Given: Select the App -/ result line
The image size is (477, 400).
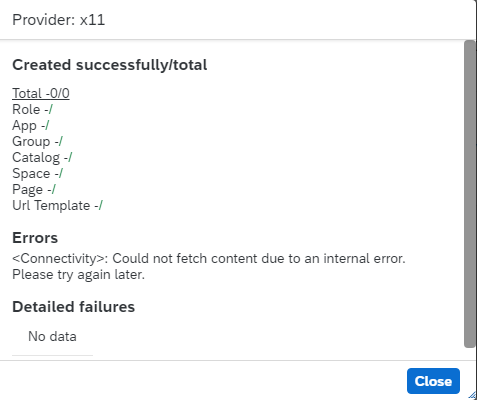Looking at the screenshot, I should [x=31, y=125].
